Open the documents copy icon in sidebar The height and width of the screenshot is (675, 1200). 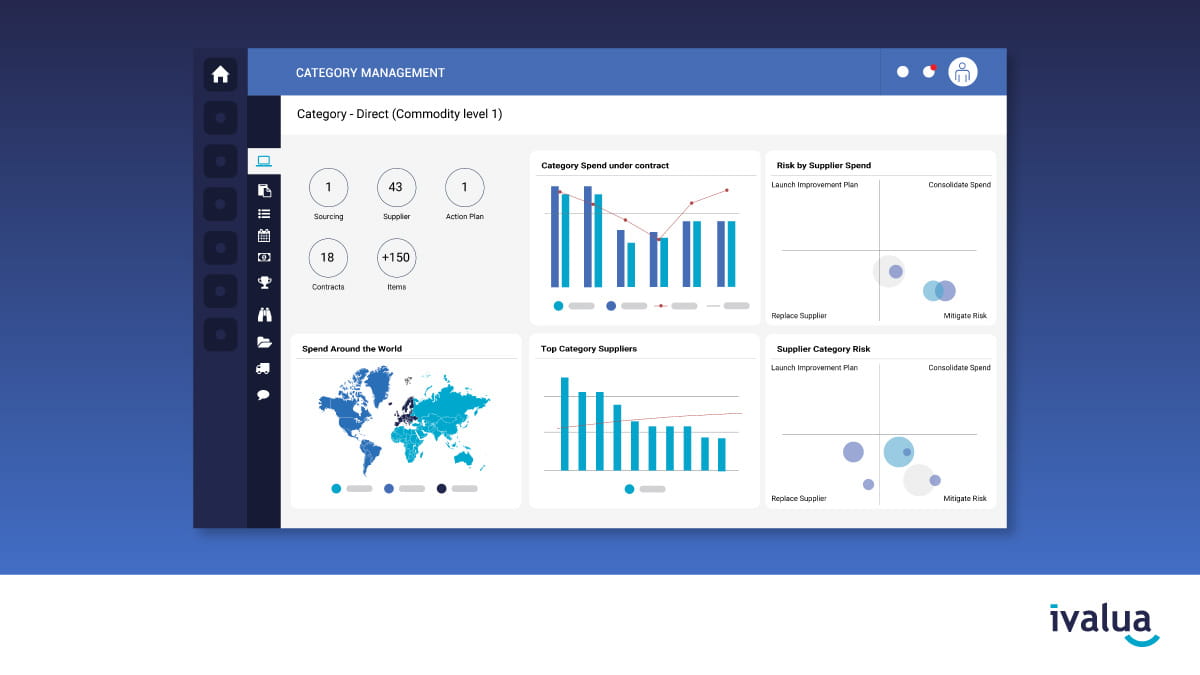click(x=264, y=190)
